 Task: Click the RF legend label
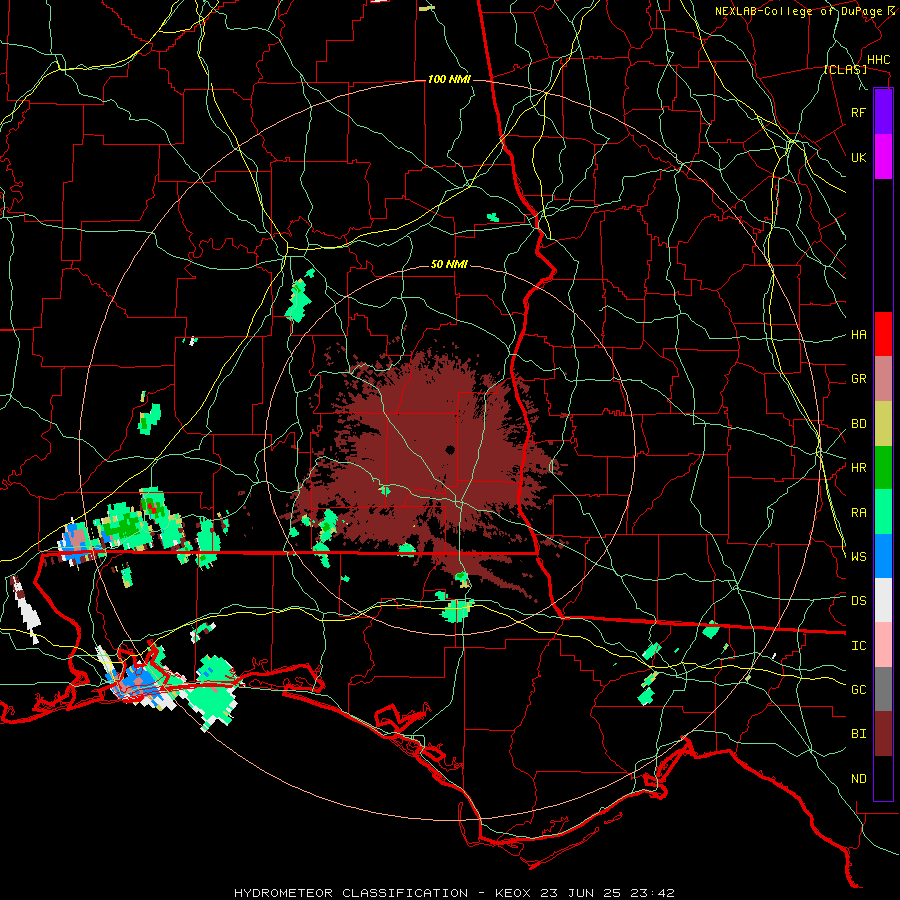858,112
